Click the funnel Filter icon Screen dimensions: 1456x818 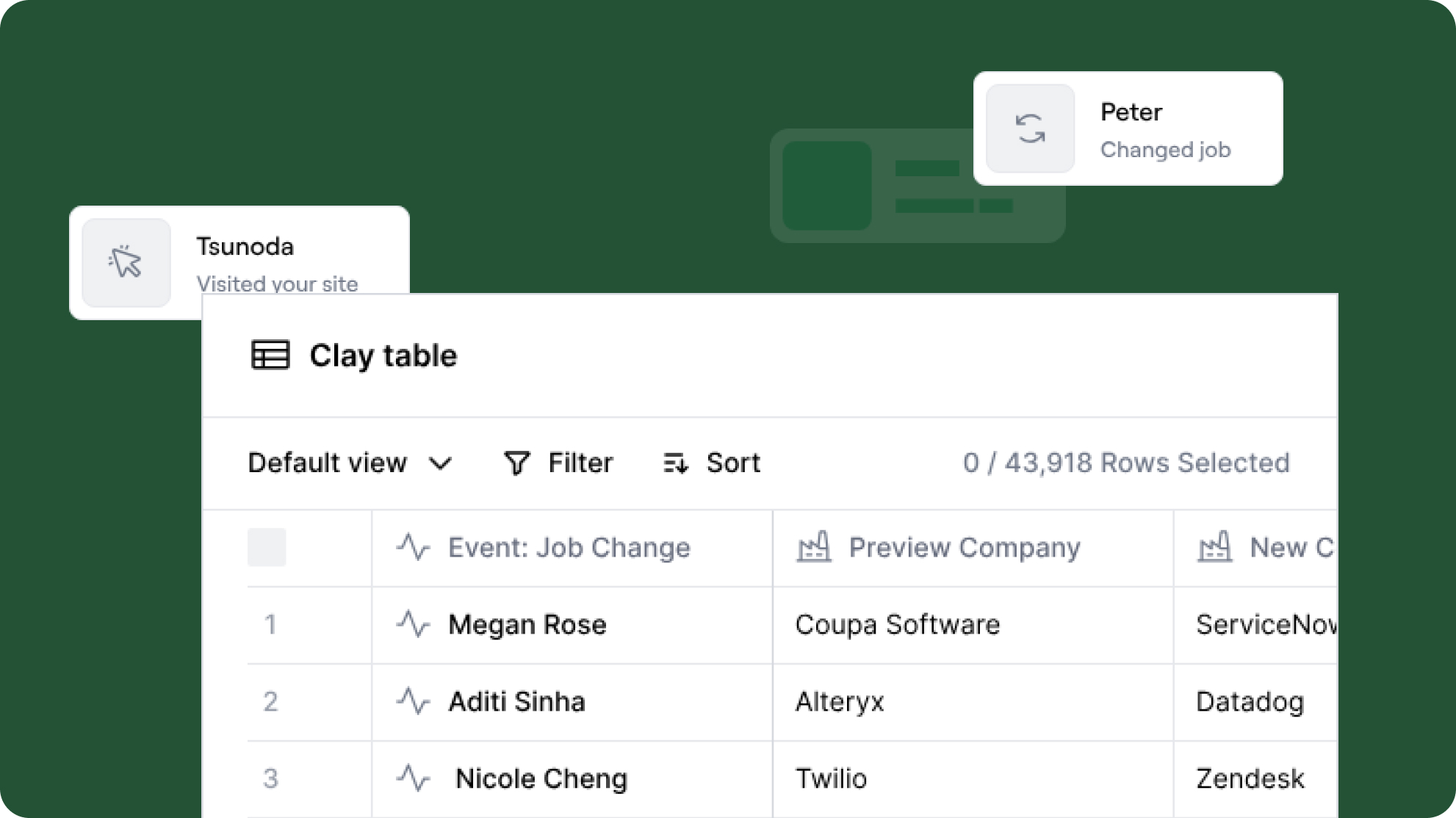(x=516, y=463)
